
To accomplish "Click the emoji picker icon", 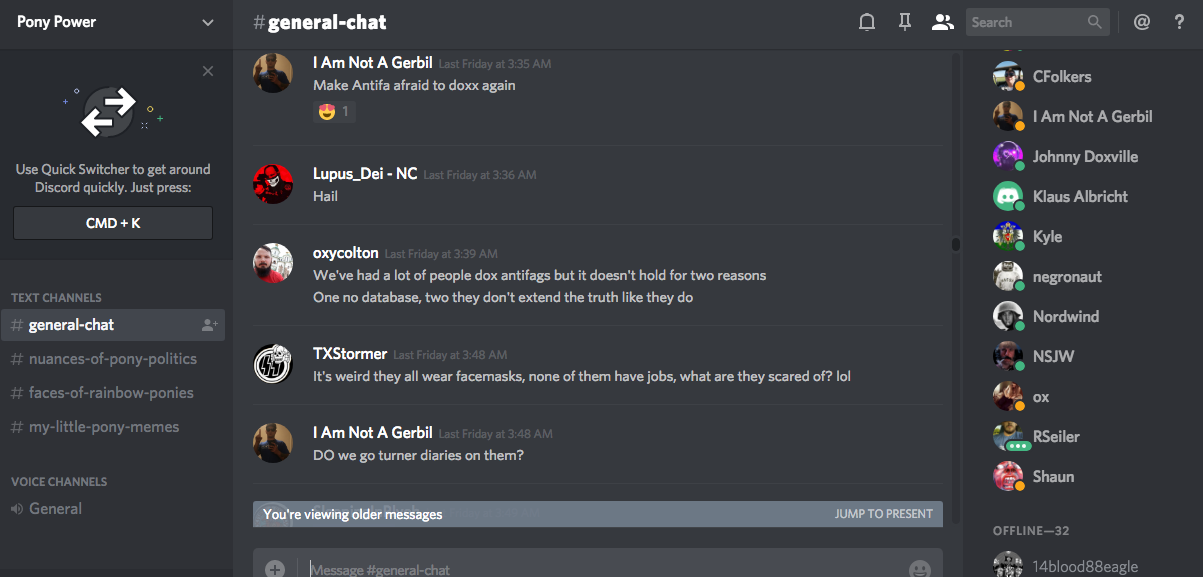I will tap(919, 568).
